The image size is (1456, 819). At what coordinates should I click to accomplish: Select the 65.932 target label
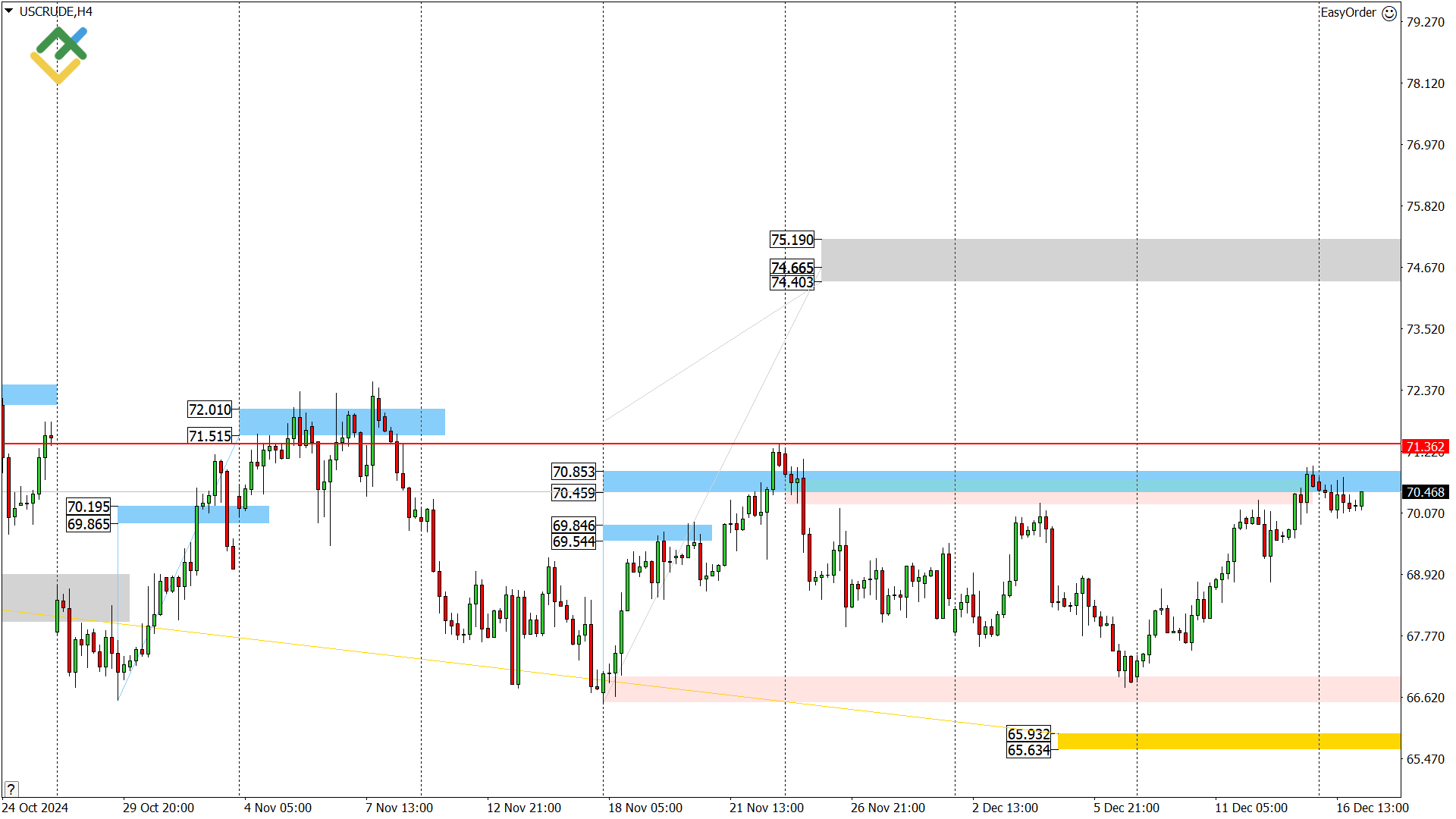click(1028, 734)
